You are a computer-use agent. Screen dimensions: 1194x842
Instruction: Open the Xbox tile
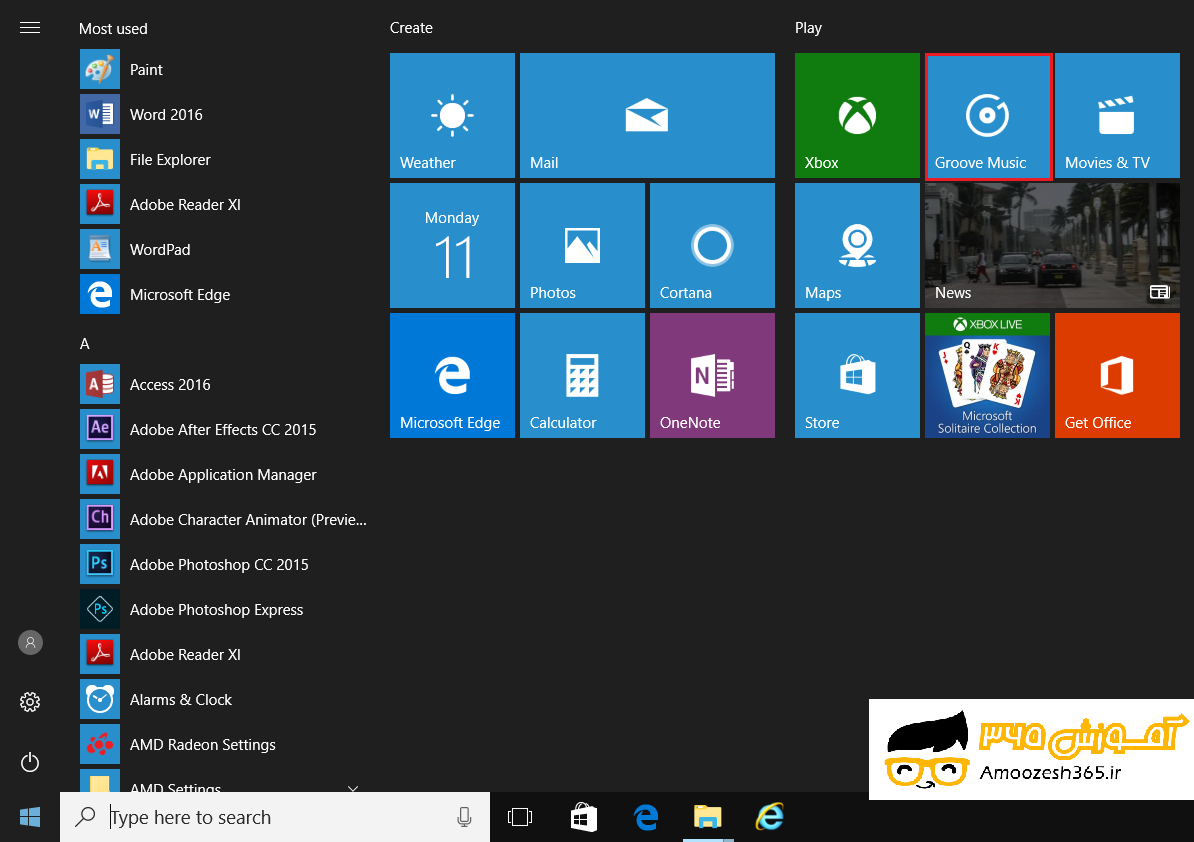point(856,115)
